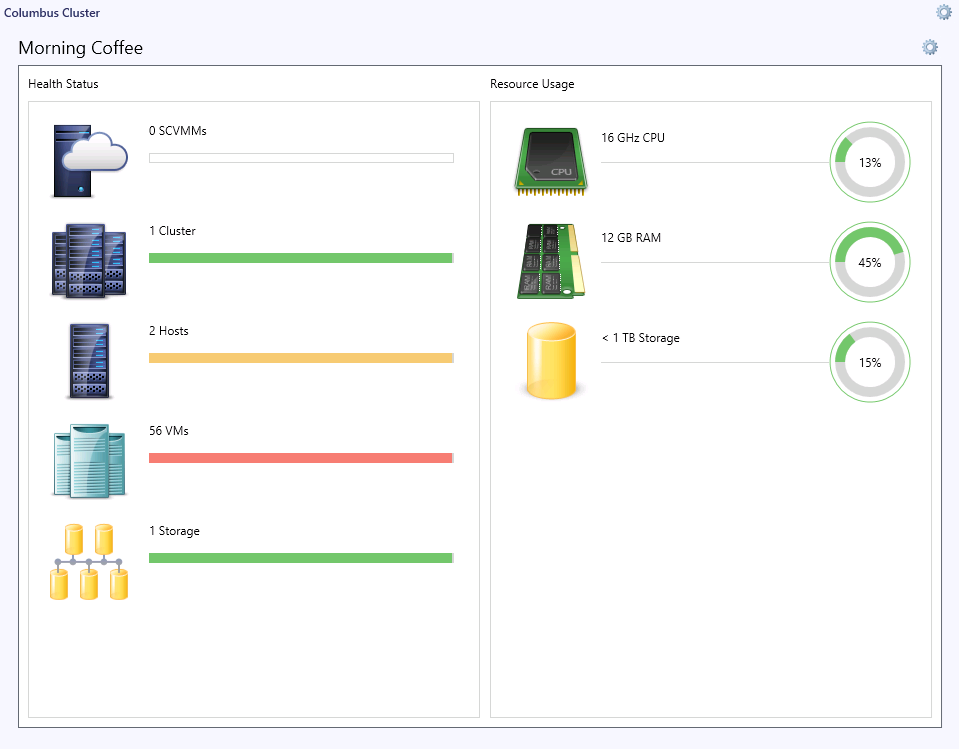The height and width of the screenshot is (749, 959).
Task: Click the 13% CPU usage gauge
Action: click(870, 162)
